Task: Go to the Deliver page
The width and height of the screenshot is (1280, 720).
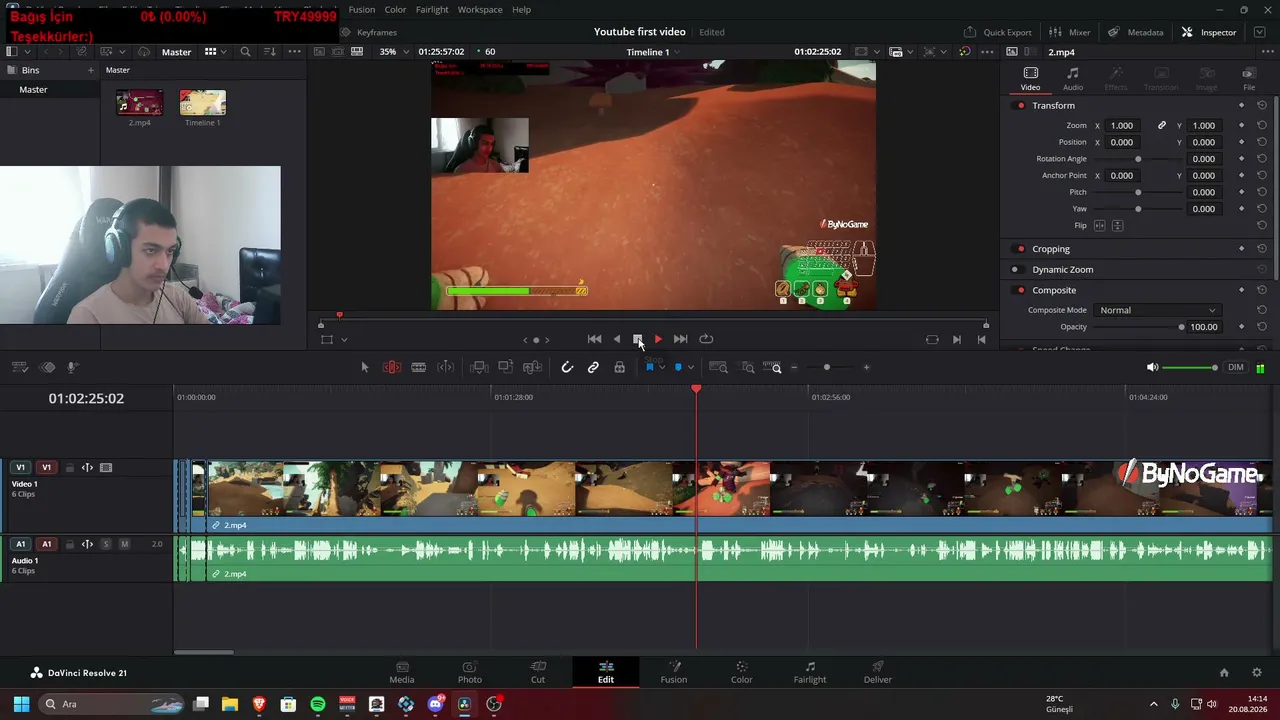Action: pos(878,672)
